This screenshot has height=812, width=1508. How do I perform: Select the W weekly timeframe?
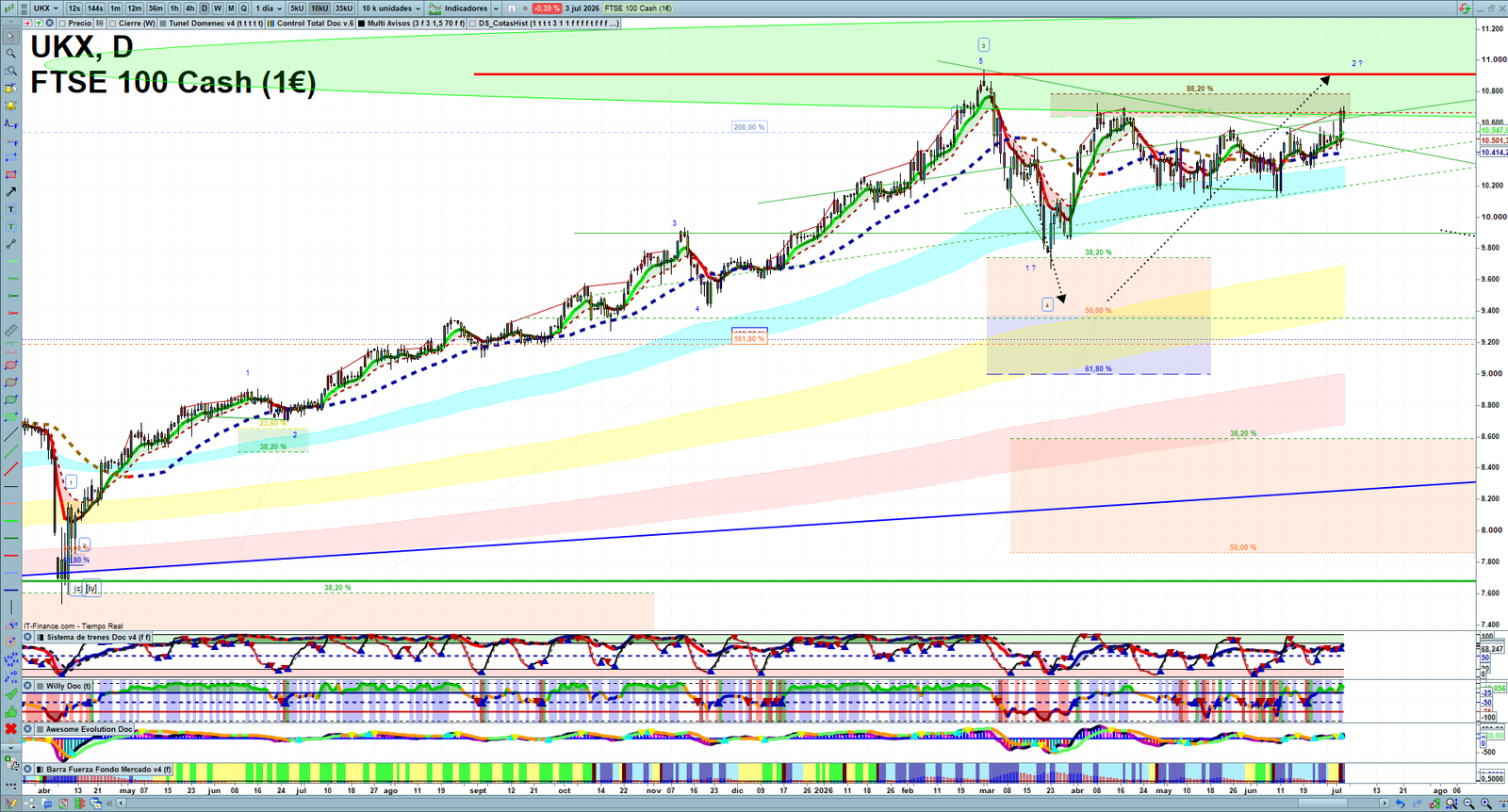coord(218,8)
